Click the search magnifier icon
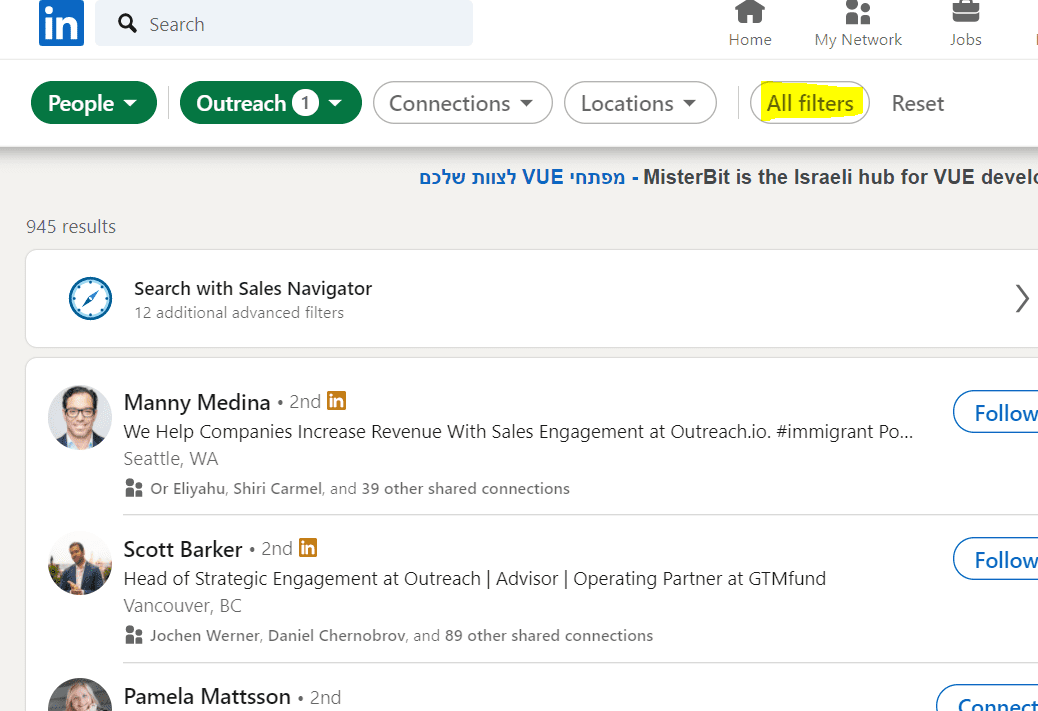 click(x=127, y=24)
